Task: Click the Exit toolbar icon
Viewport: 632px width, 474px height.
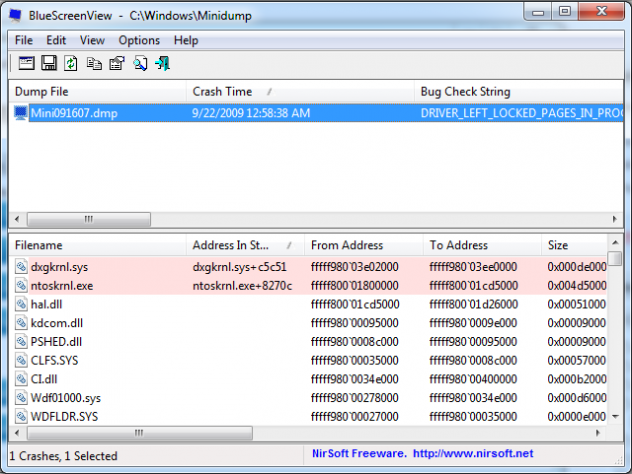Action: pyautogui.click(x=163, y=64)
